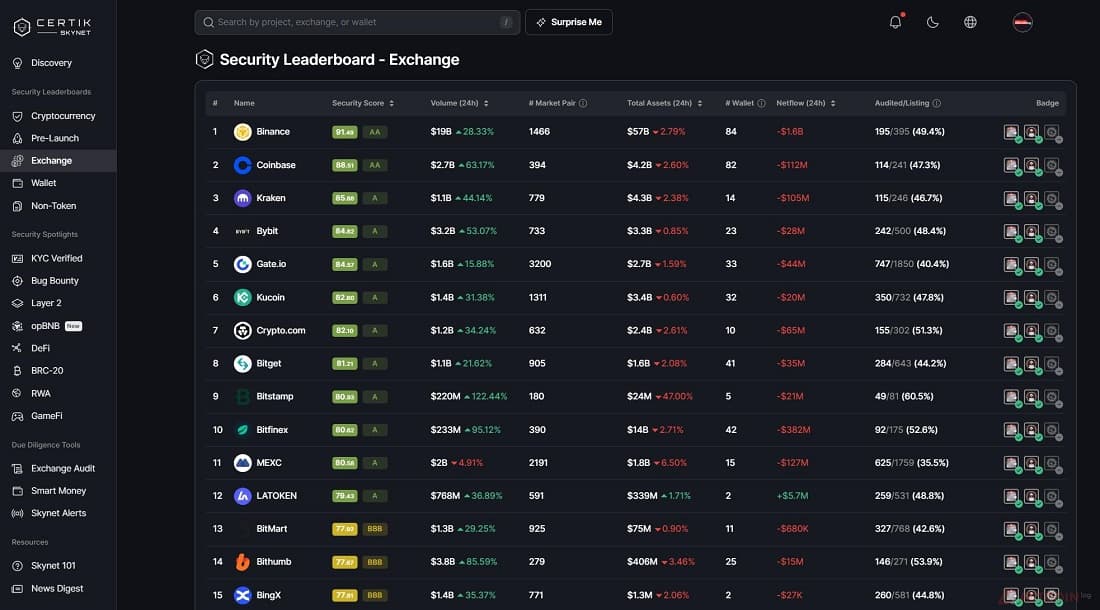
Task: Open the language globe menu
Action: [x=970, y=22]
